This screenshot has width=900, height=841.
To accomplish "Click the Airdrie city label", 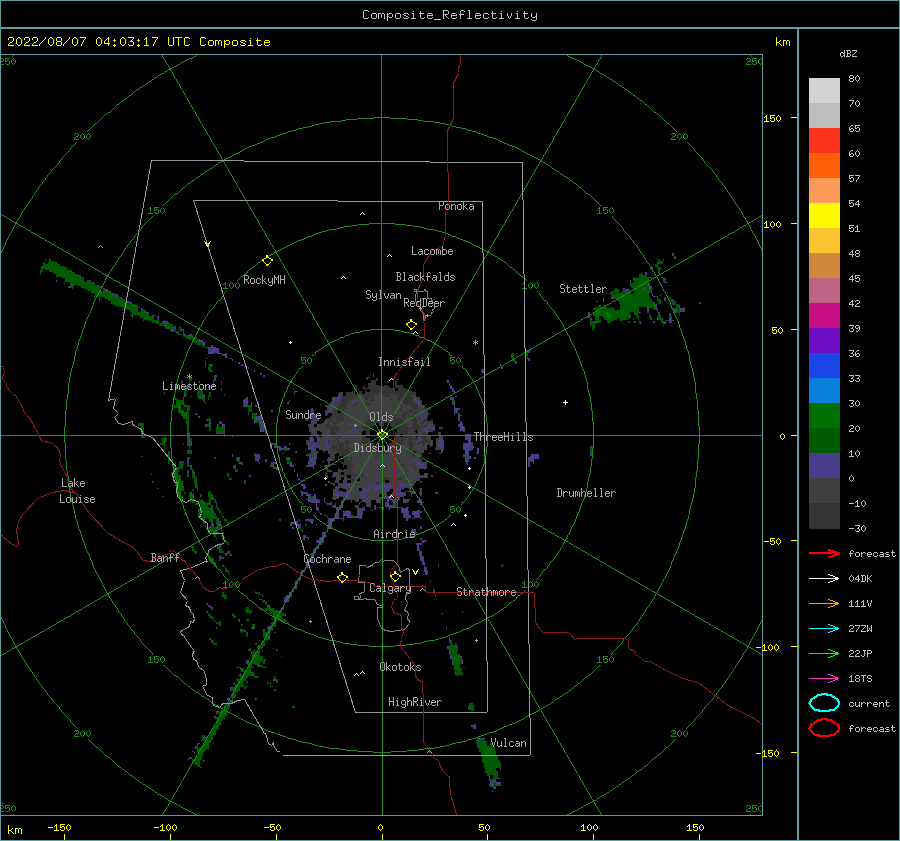I will tap(394, 534).
